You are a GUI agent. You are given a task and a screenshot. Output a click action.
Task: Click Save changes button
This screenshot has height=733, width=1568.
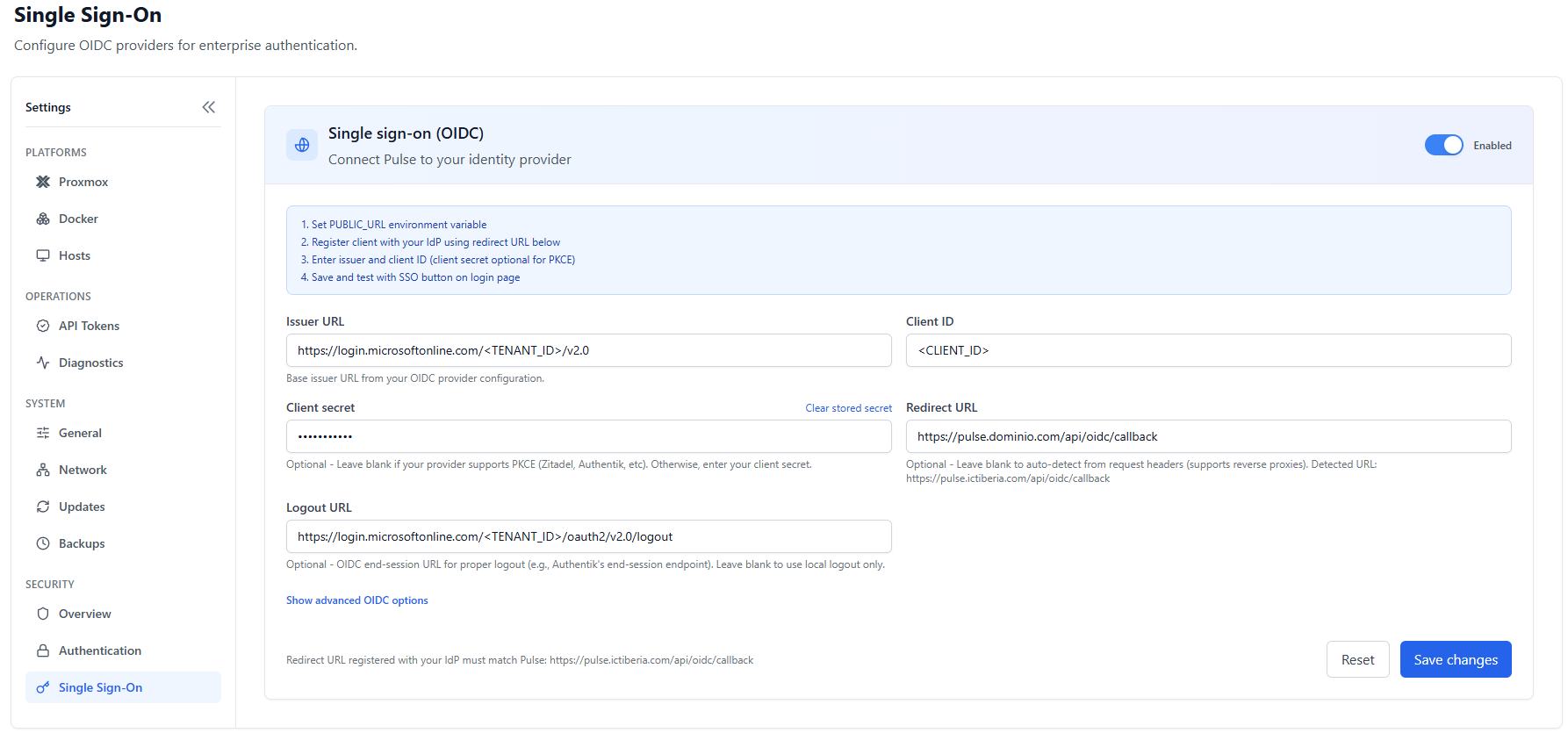[x=1455, y=659]
